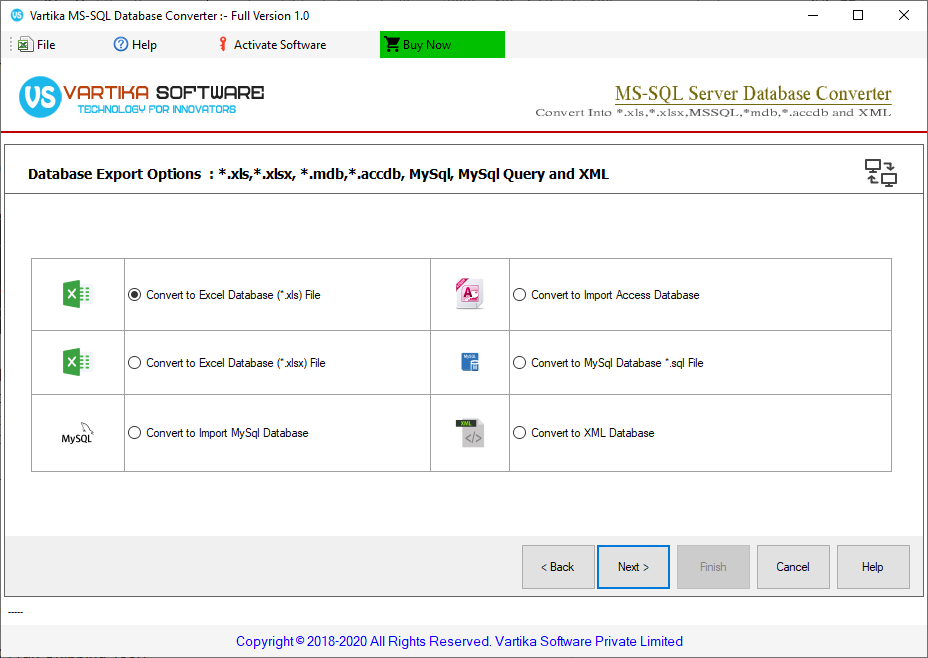
Task: Select Convert to XML Database option
Action: click(x=584, y=433)
